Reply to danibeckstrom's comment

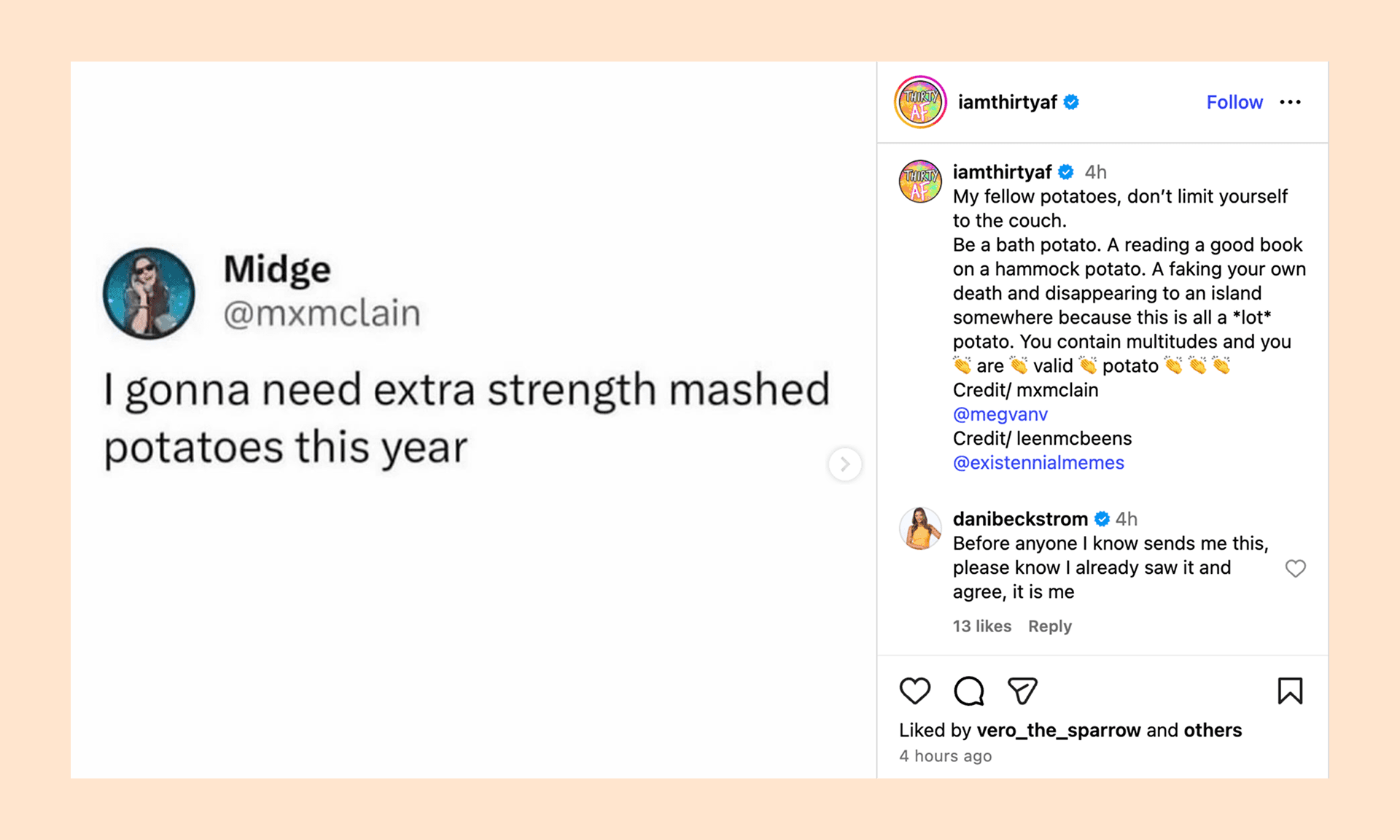pyautogui.click(x=1050, y=626)
